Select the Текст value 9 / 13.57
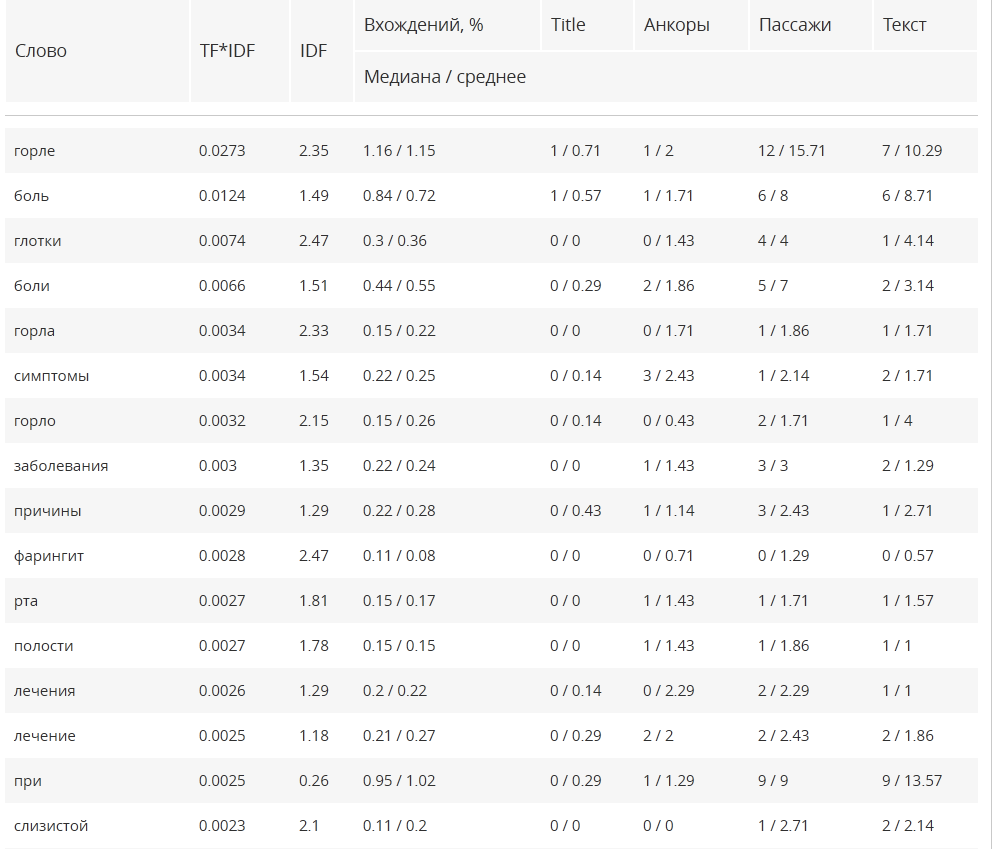This screenshot has height=849, width=992. tap(911, 781)
